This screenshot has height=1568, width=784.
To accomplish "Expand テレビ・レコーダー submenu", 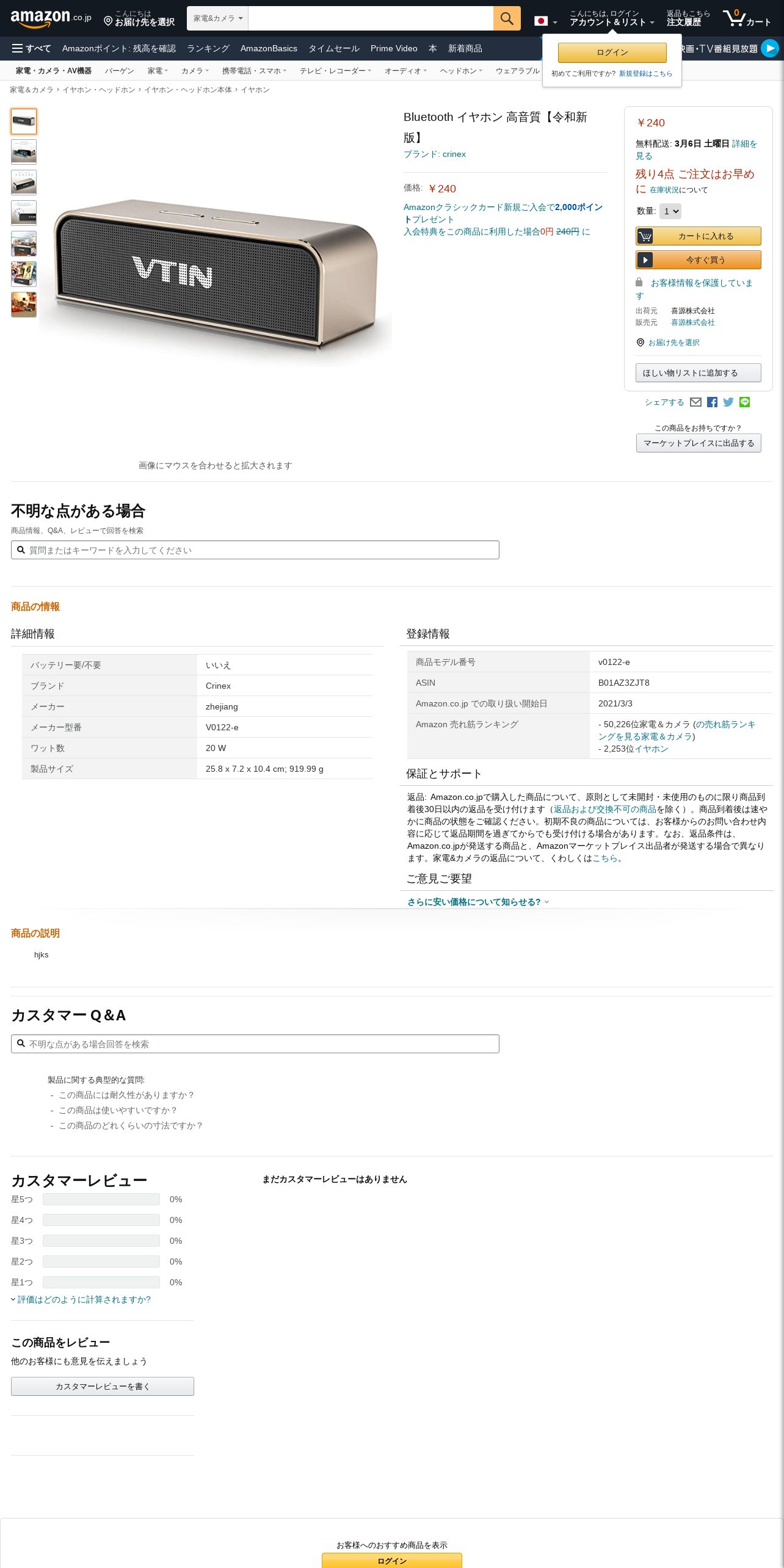I will [x=335, y=71].
